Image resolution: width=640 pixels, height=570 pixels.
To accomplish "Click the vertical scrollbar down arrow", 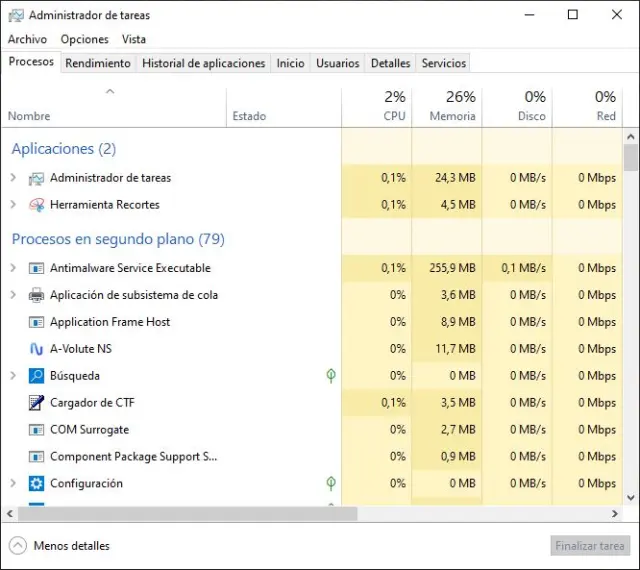I will coord(630,498).
